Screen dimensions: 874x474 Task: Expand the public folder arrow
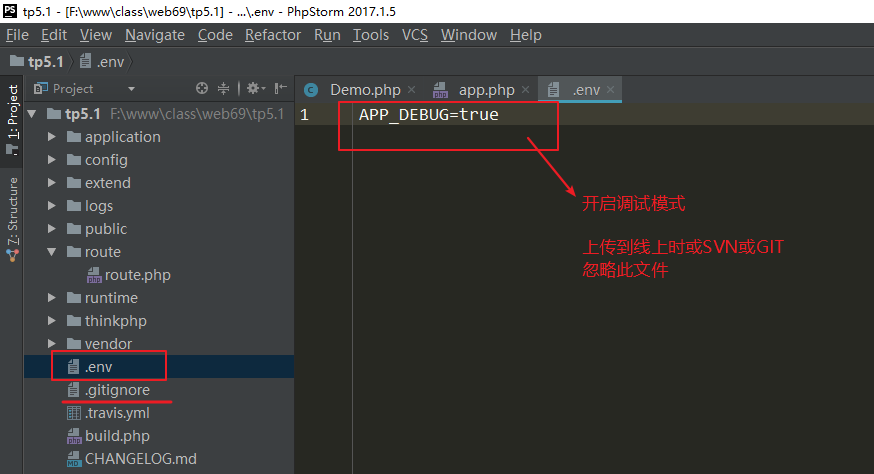pyautogui.click(x=52, y=229)
